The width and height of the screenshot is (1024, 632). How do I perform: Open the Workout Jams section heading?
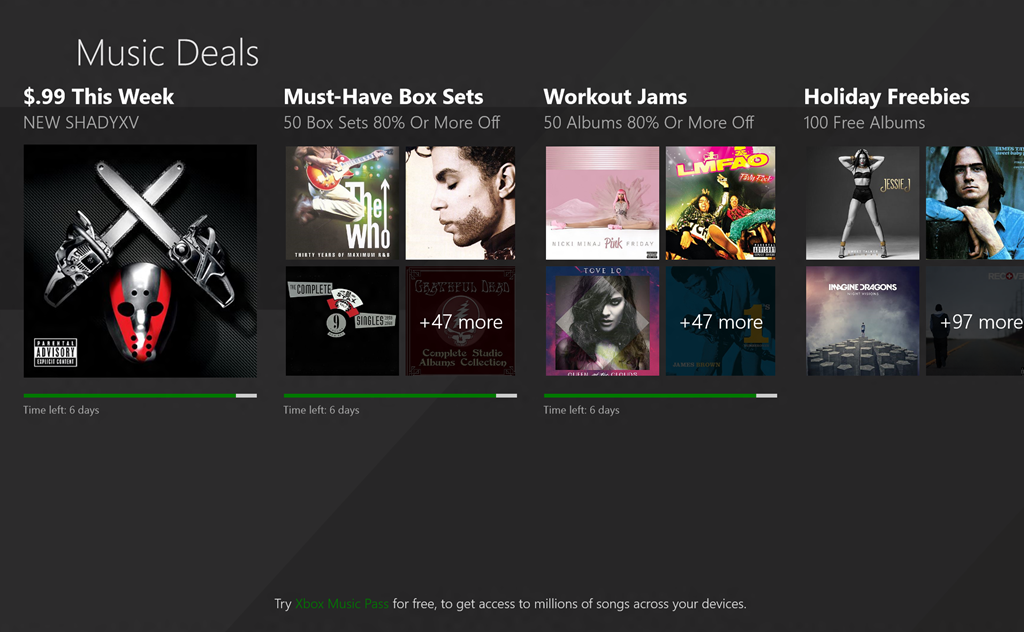615,97
